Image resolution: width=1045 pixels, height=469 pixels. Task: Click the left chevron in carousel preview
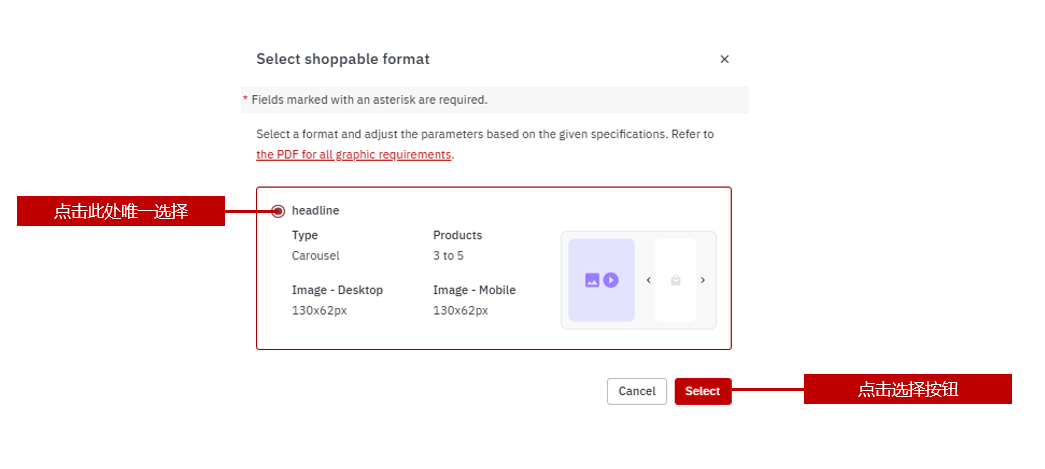point(648,281)
